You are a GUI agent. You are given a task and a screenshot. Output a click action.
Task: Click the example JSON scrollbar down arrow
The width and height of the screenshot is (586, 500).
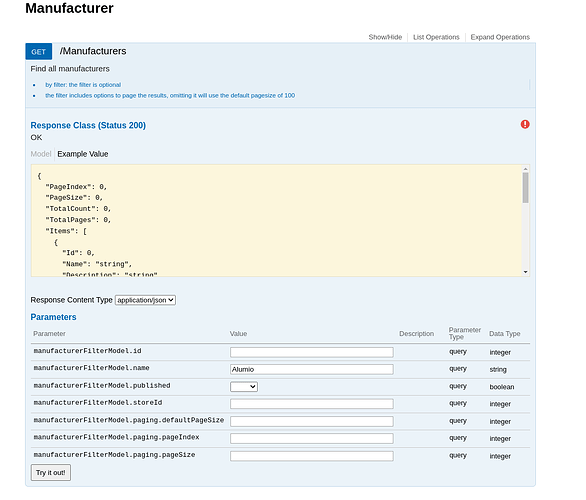(x=525, y=272)
